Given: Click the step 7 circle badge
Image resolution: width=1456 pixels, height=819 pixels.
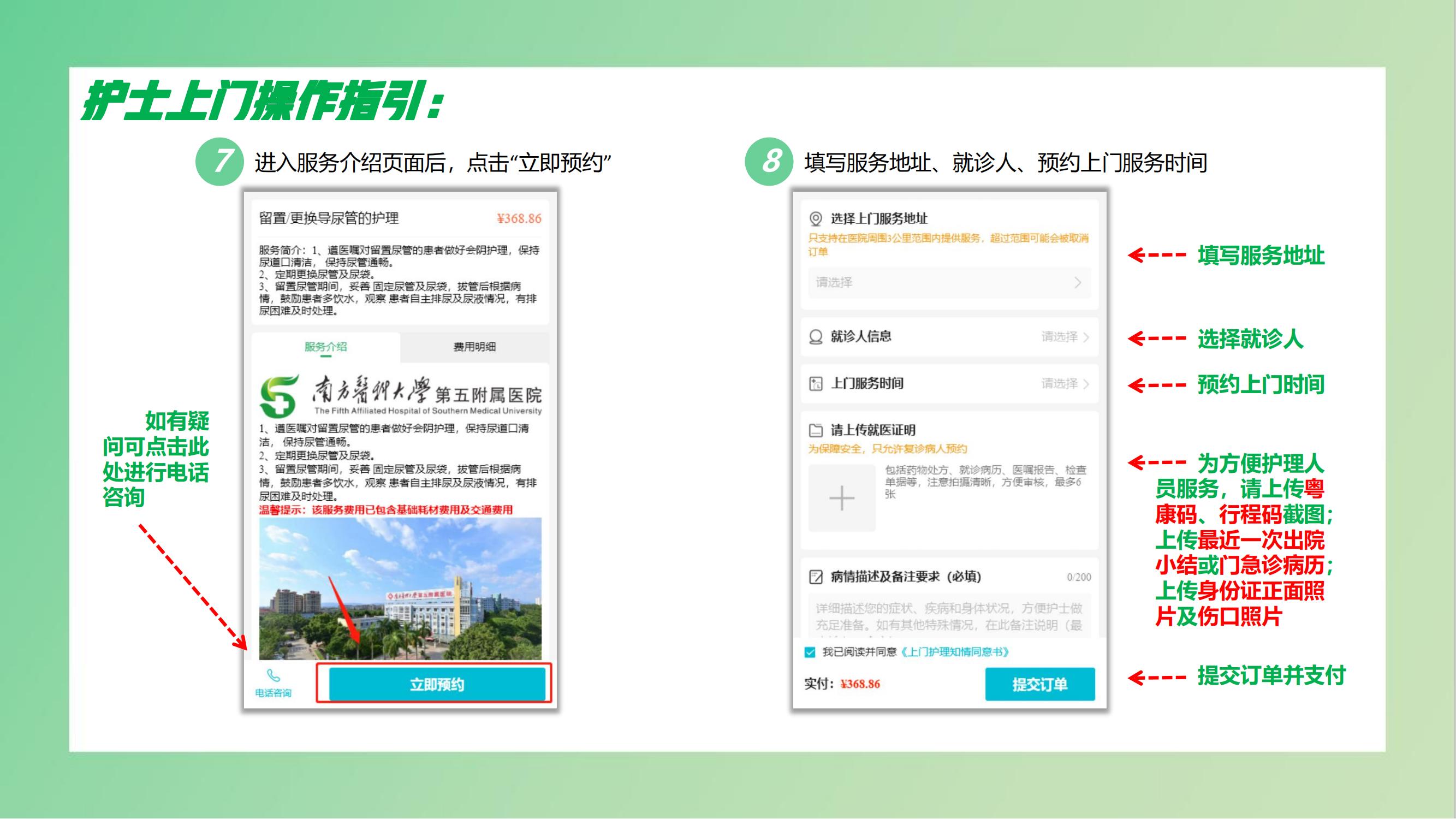Looking at the screenshot, I should point(220,162).
